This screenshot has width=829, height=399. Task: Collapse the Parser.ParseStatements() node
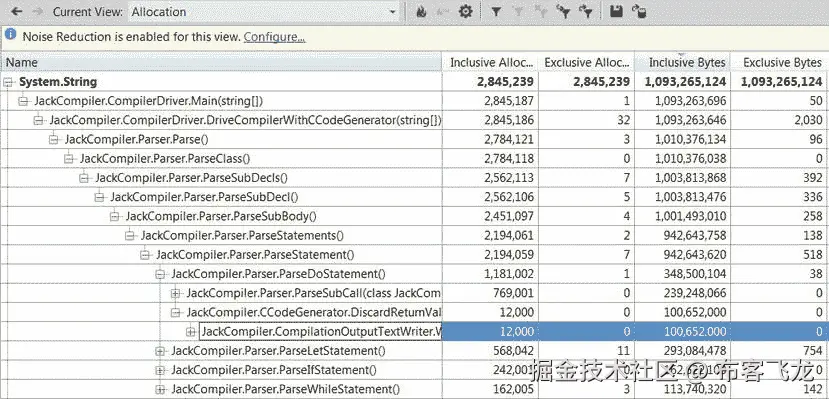tap(130, 236)
